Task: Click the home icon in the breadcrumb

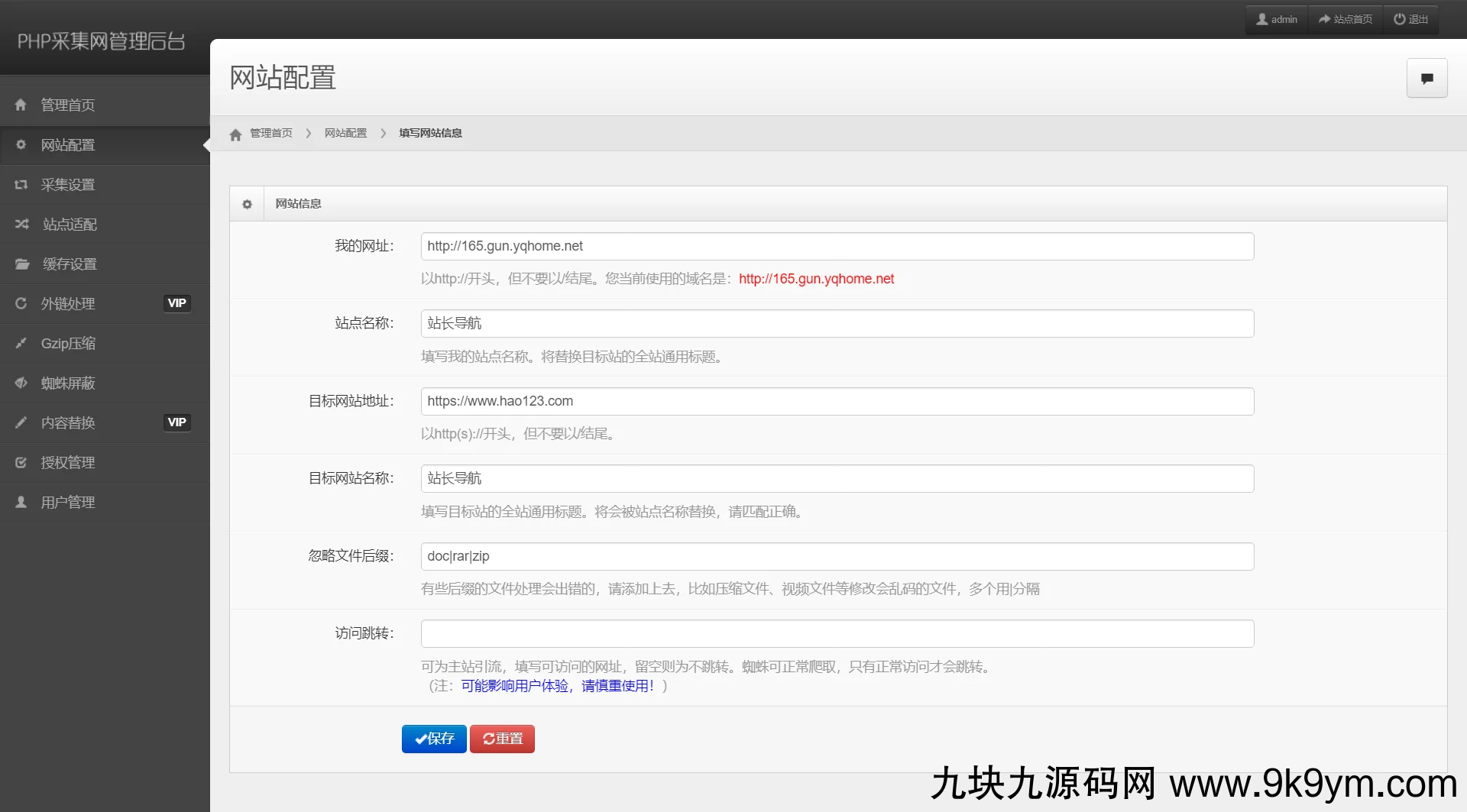Action: coord(235,134)
